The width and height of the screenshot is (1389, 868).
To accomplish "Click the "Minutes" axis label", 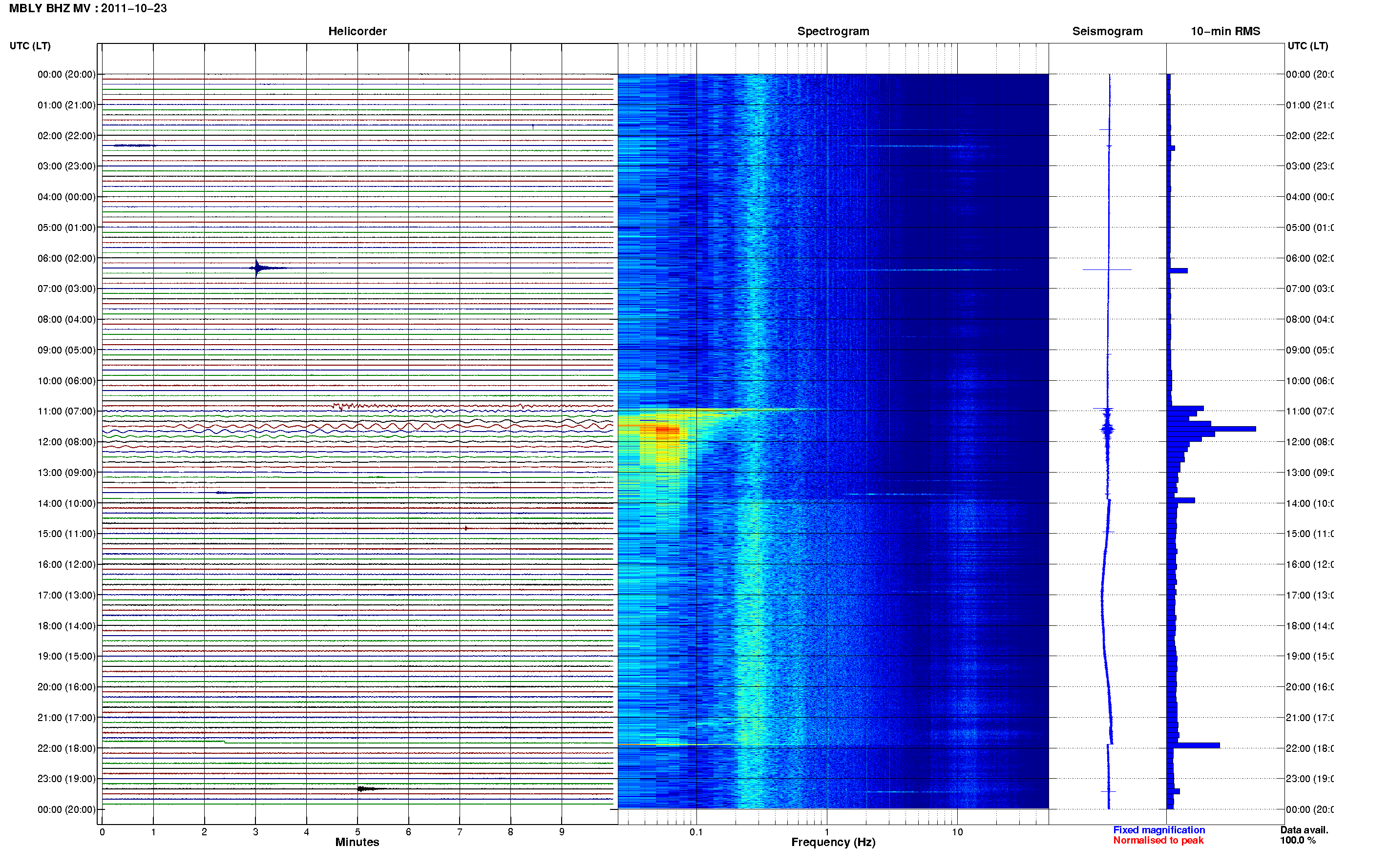I will 357,842.
